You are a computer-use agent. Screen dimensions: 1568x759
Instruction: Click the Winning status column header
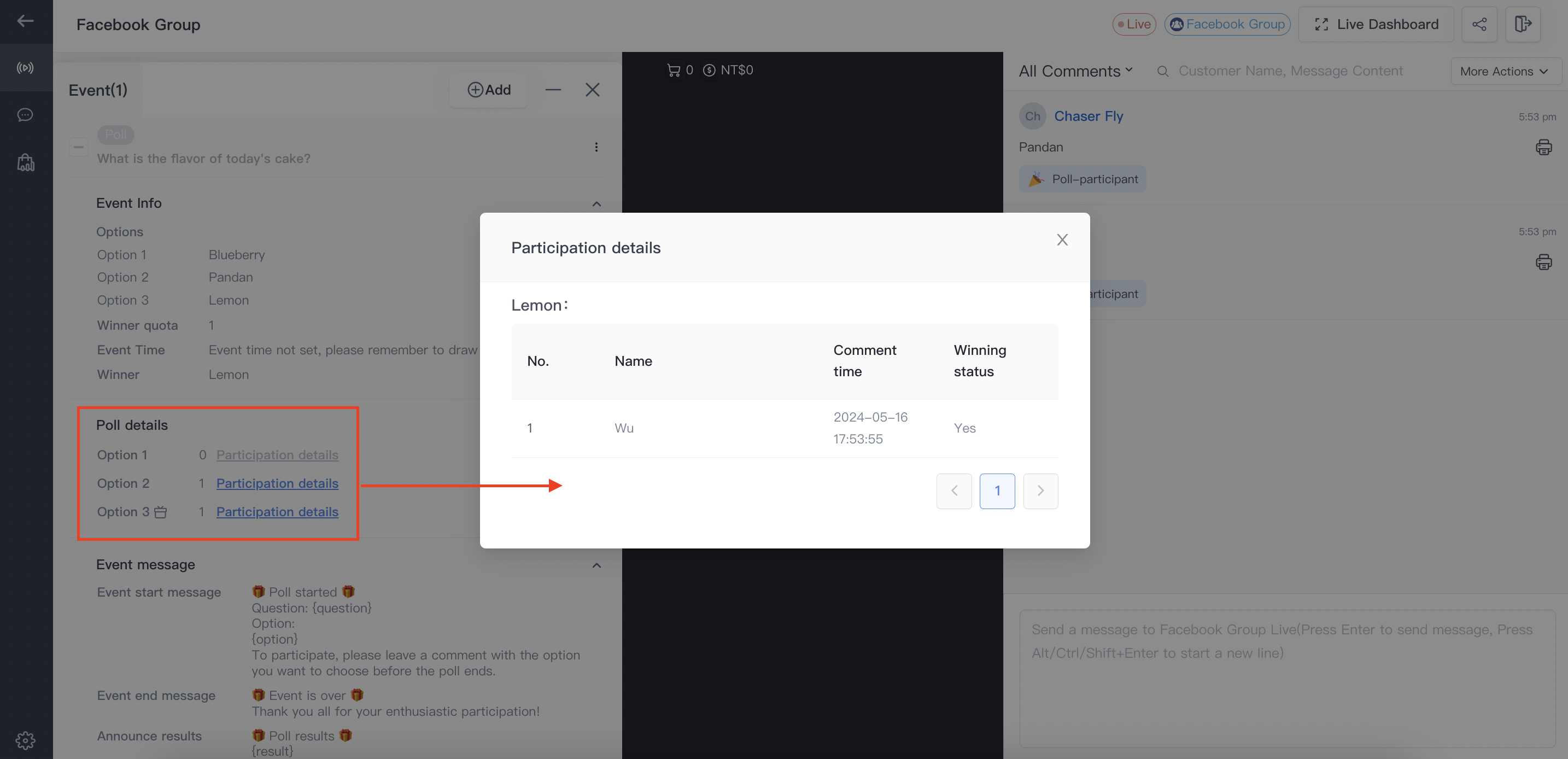point(979,361)
